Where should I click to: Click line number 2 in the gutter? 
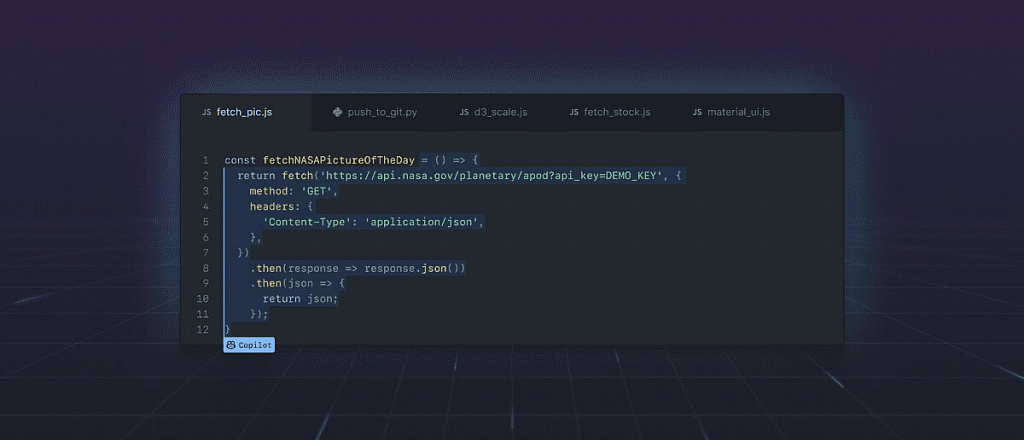coord(206,176)
